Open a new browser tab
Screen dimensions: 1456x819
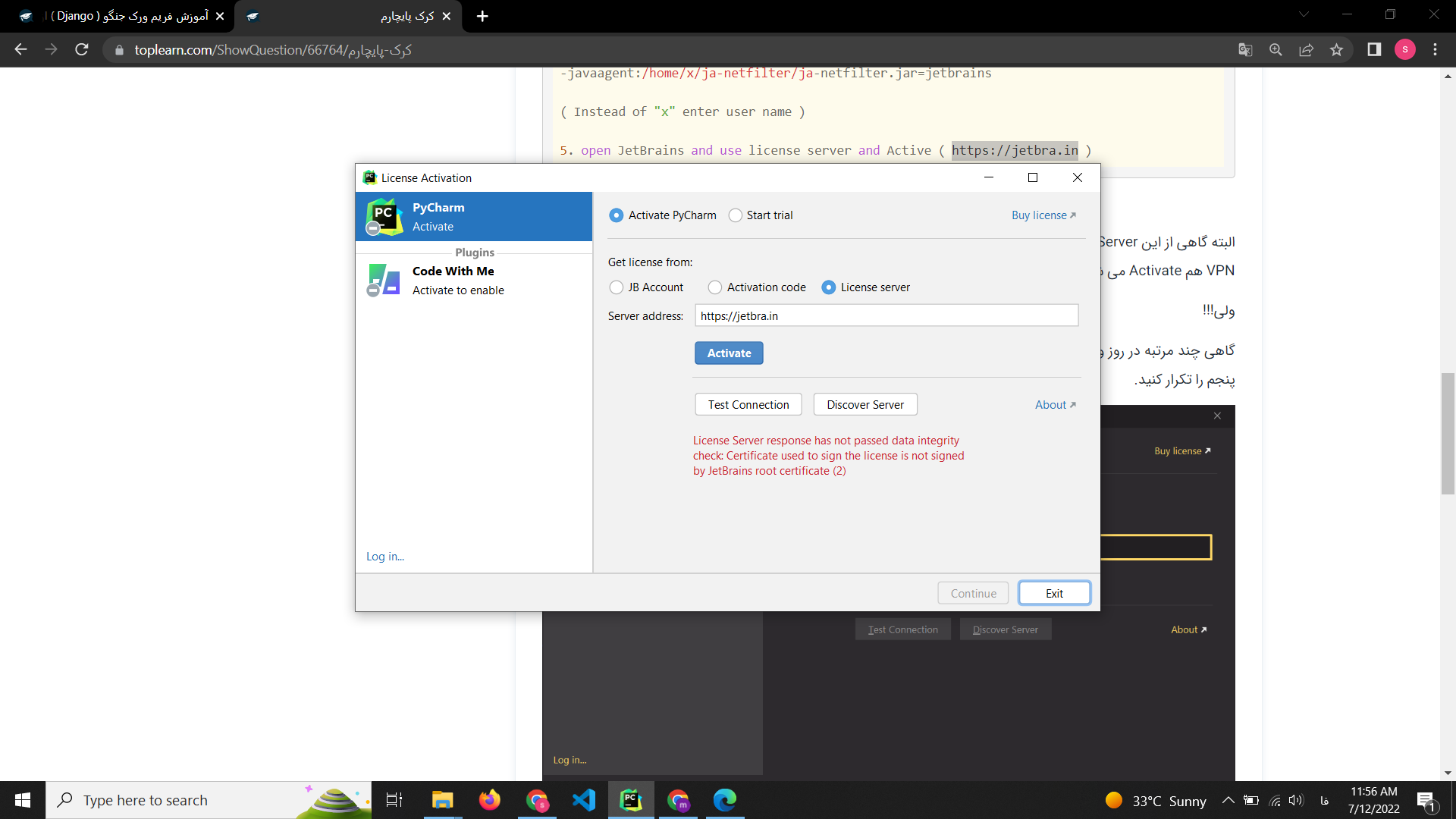pos(482,16)
